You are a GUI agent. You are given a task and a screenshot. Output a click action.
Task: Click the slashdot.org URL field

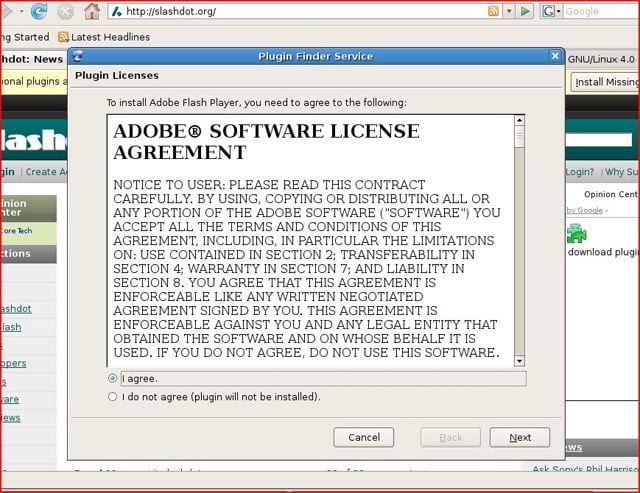click(298, 11)
